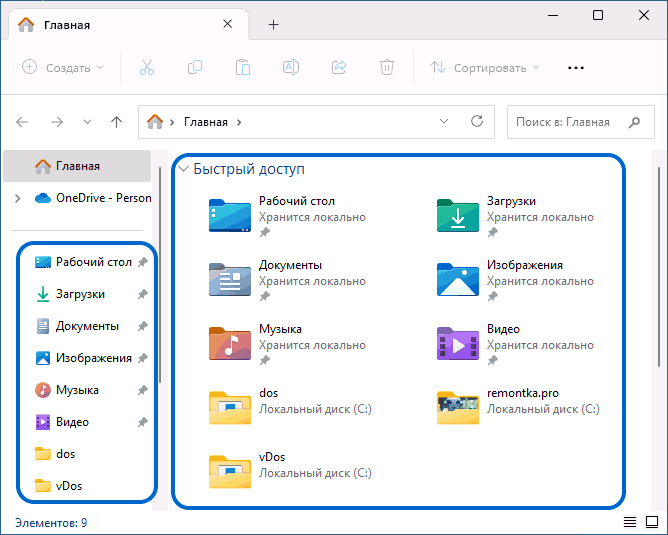Click the Rename icon in toolbar
The image size is (668, 535).
tap(291, 67)
